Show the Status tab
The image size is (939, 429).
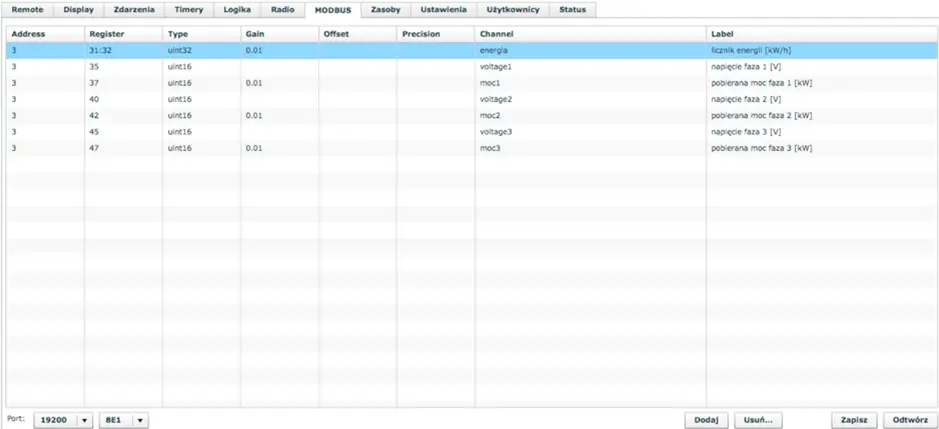(573, 9)
